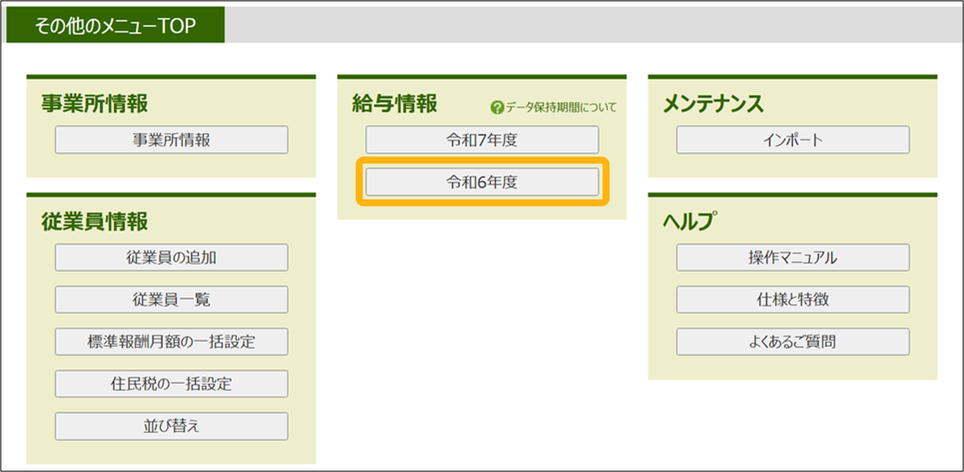Open the 操作マニュアル
Image resolution: width=964 pixels, height=472 pixels.
[792, 257]
